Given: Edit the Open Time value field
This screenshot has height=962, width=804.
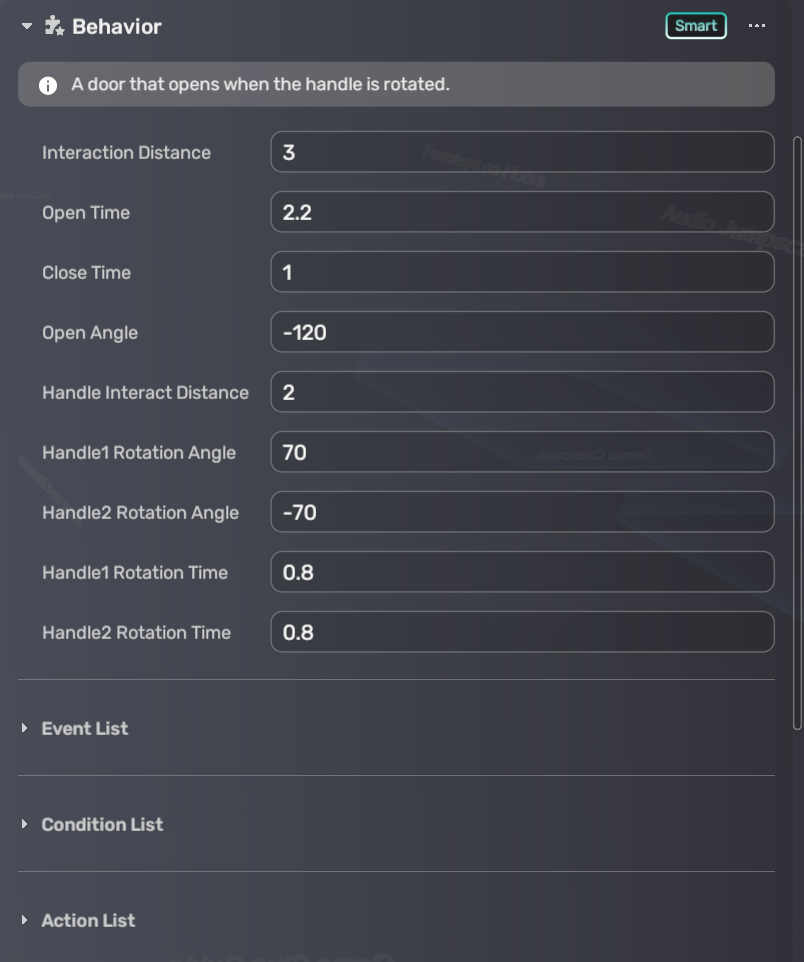Looking at the screenshot, I should 522,212.
